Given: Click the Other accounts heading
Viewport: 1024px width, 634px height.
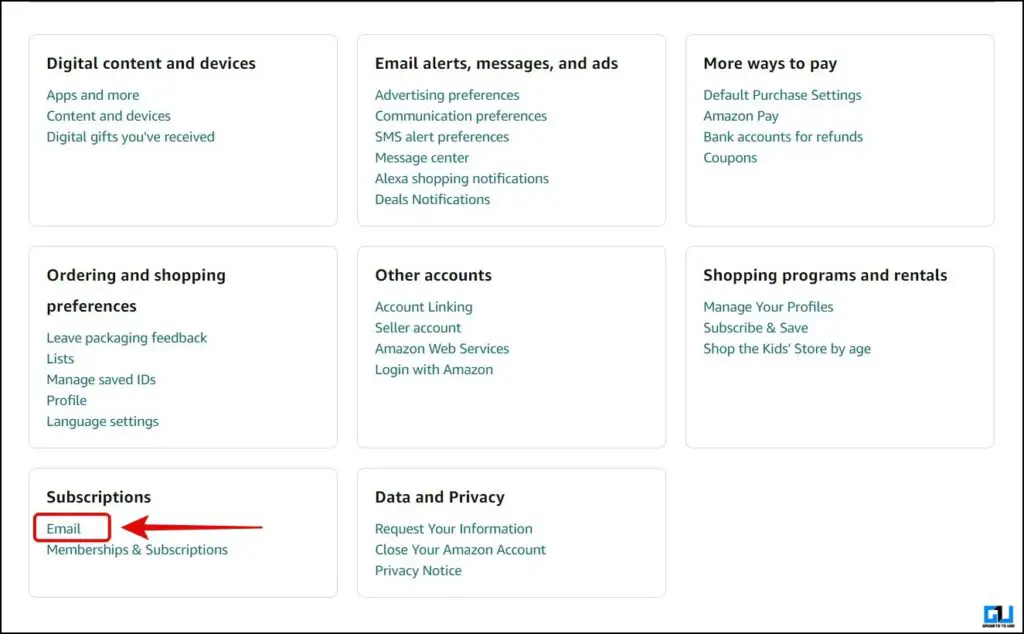Looking at the screenshot, I should 434,276.
